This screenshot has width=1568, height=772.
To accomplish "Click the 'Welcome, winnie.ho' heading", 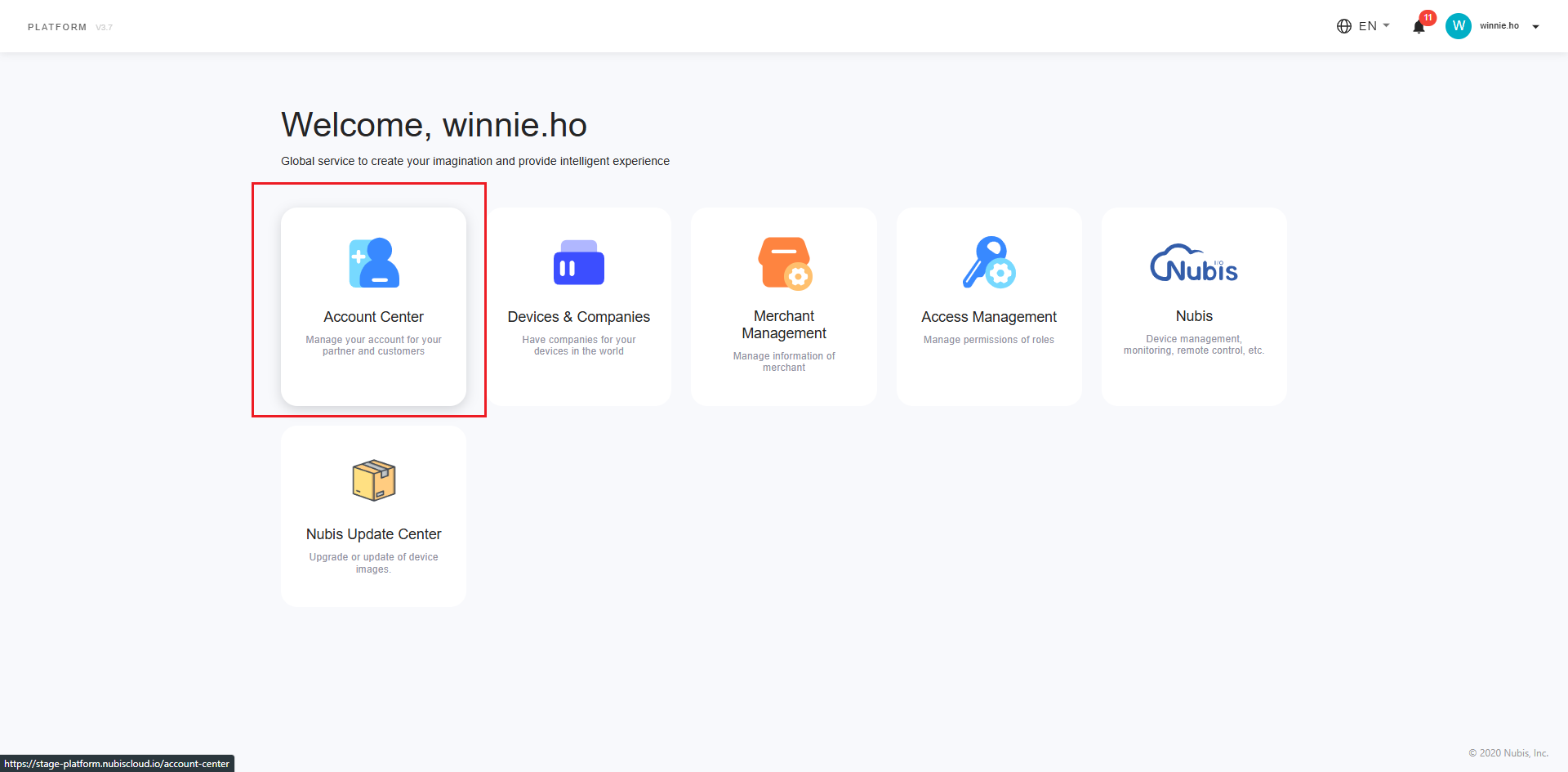I will pos(434,125).
